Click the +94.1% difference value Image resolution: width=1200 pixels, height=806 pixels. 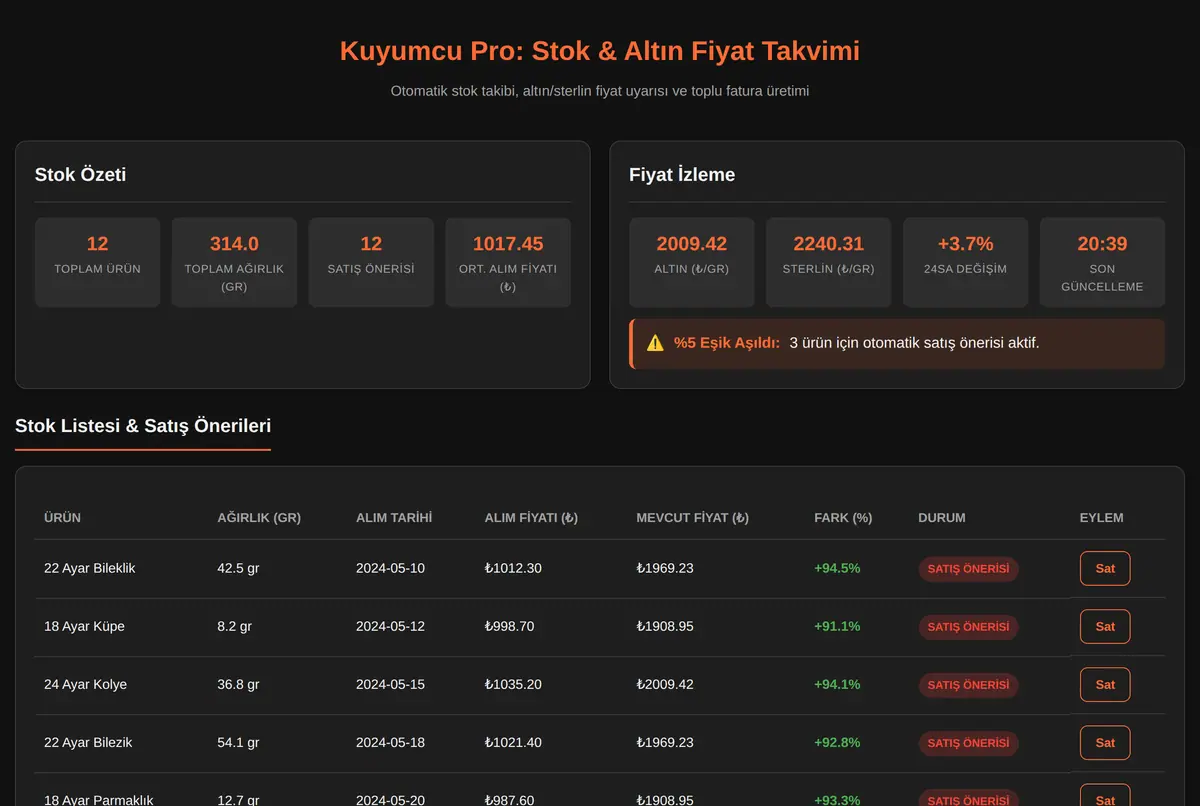tap(837, 684)
